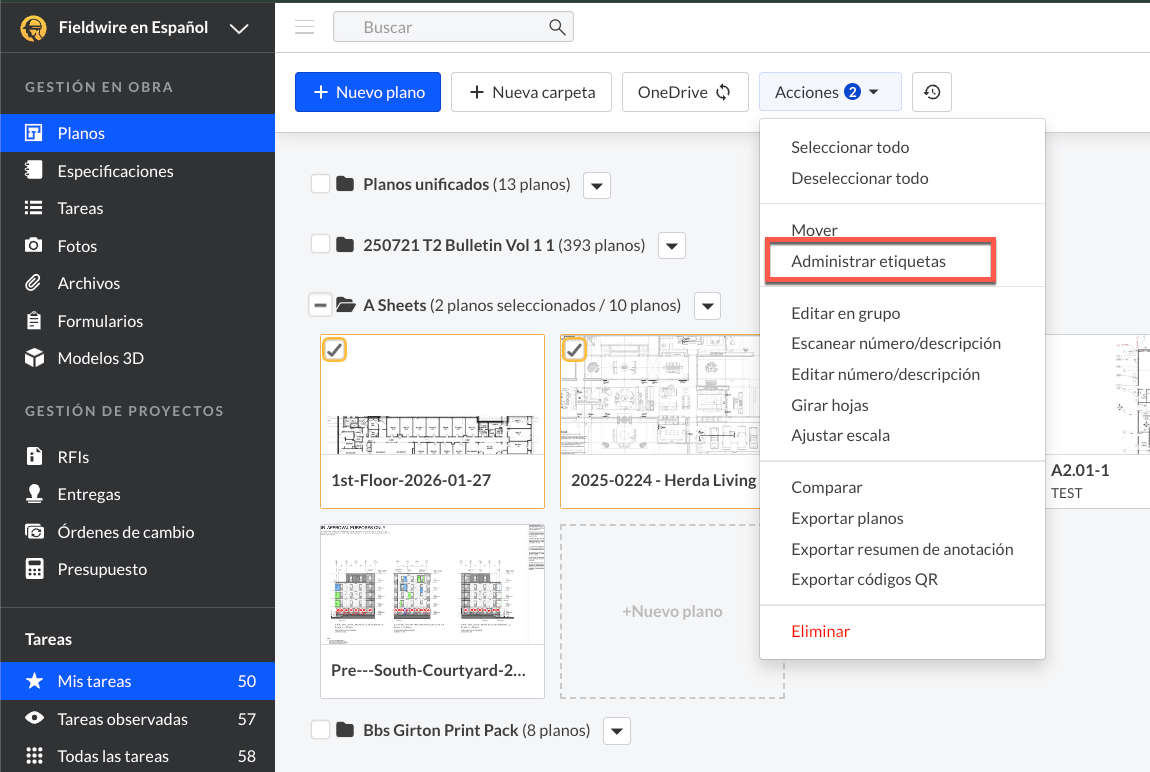Open the Pre---South-Courtyard plan thumbnail
The image size is (1150, 772).
432,585
